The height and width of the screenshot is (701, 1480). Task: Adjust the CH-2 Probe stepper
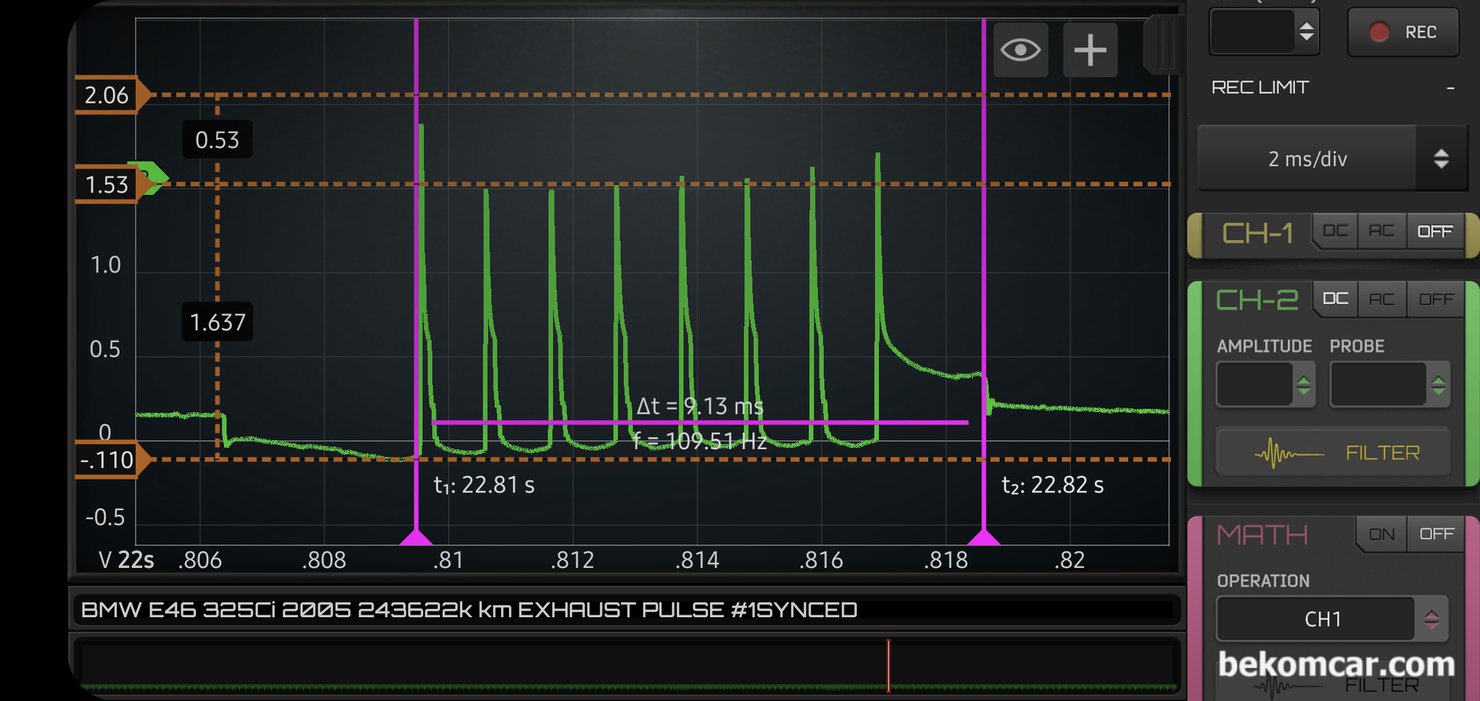click(1437, 385)
